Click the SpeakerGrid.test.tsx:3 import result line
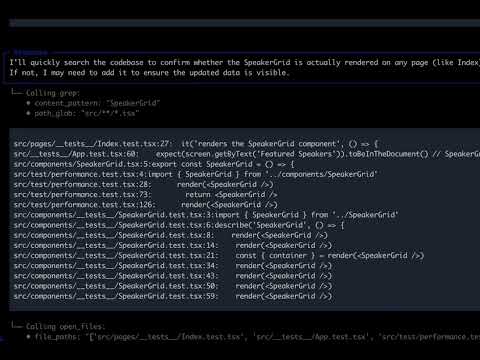This screenshot has width=480, height=360. point(206,215)
